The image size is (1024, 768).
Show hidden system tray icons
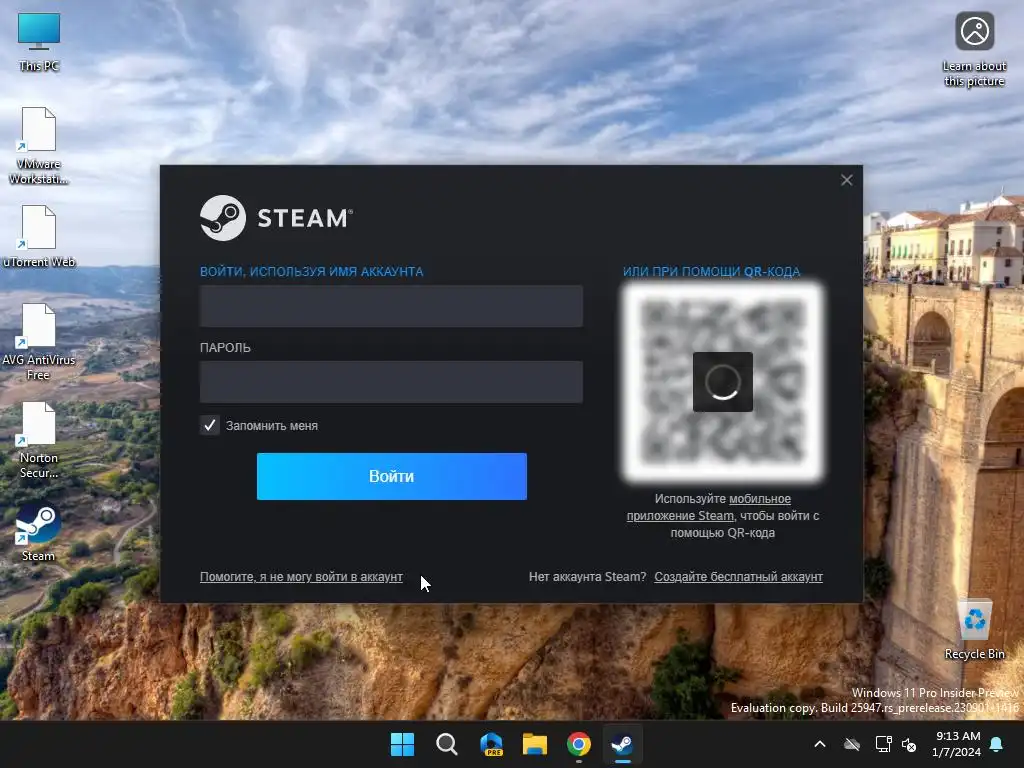[820, 744]
